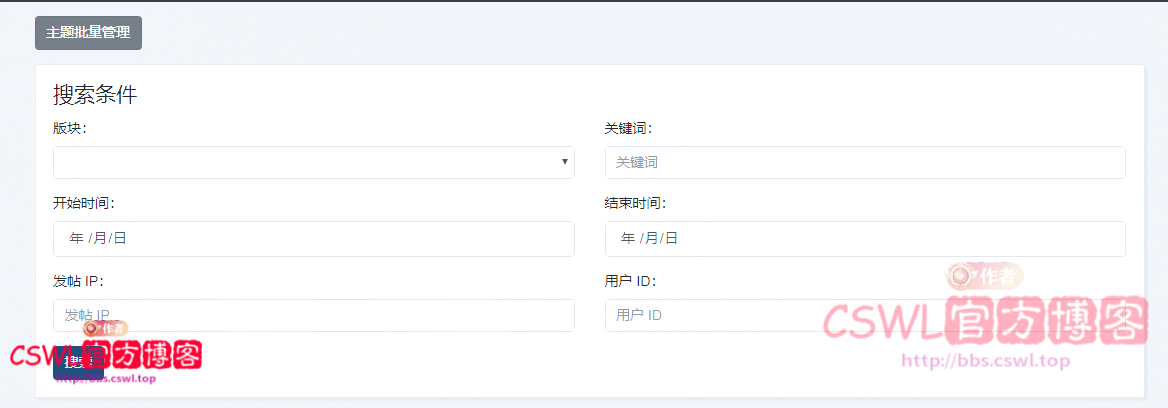Click the 搜索条件 heading
This screenshot has height=408, width=1168.
[x=95, y=95]
